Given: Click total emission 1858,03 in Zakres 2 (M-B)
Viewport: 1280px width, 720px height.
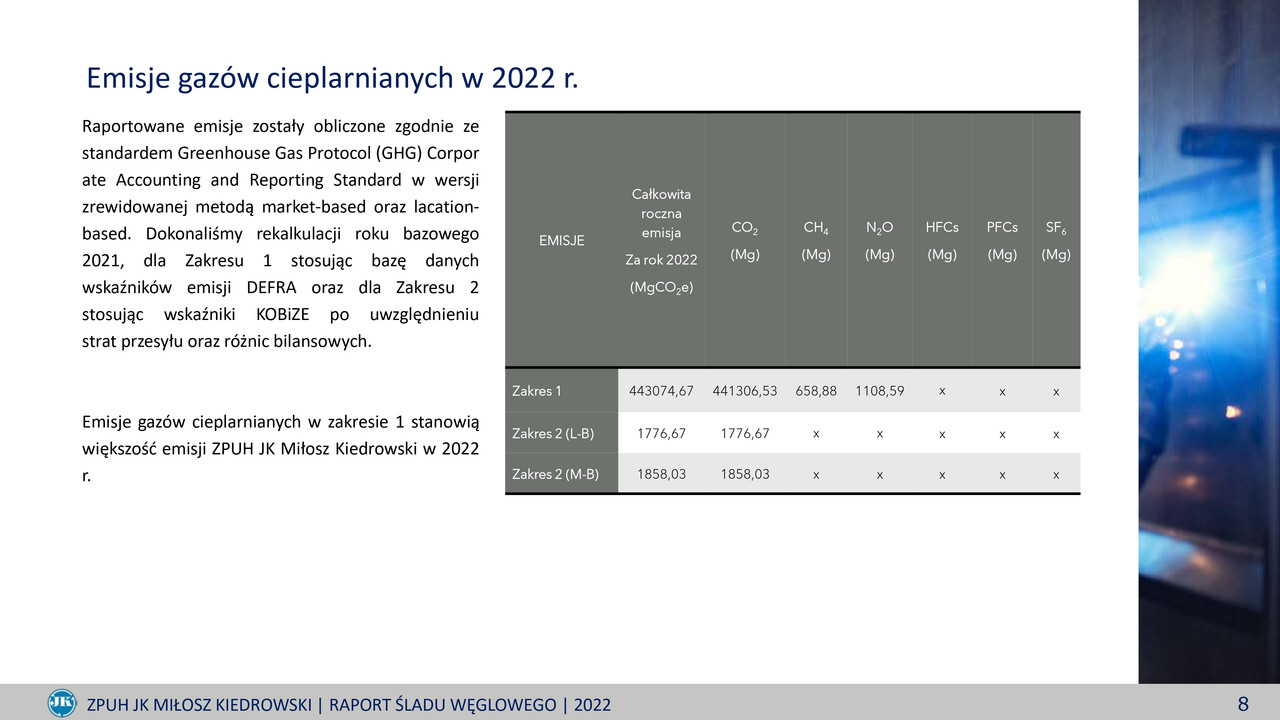Looking at the screenshot, I should pyautogui.click(x=661, y=474).
